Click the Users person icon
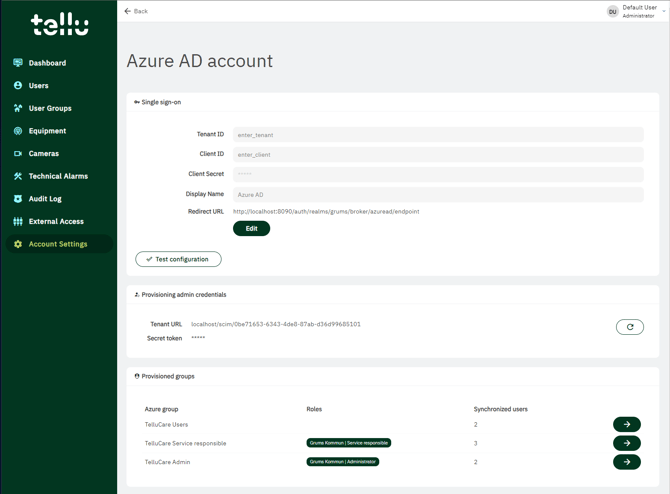This screenshot has height=494, width=670. [x=18, y=85]
